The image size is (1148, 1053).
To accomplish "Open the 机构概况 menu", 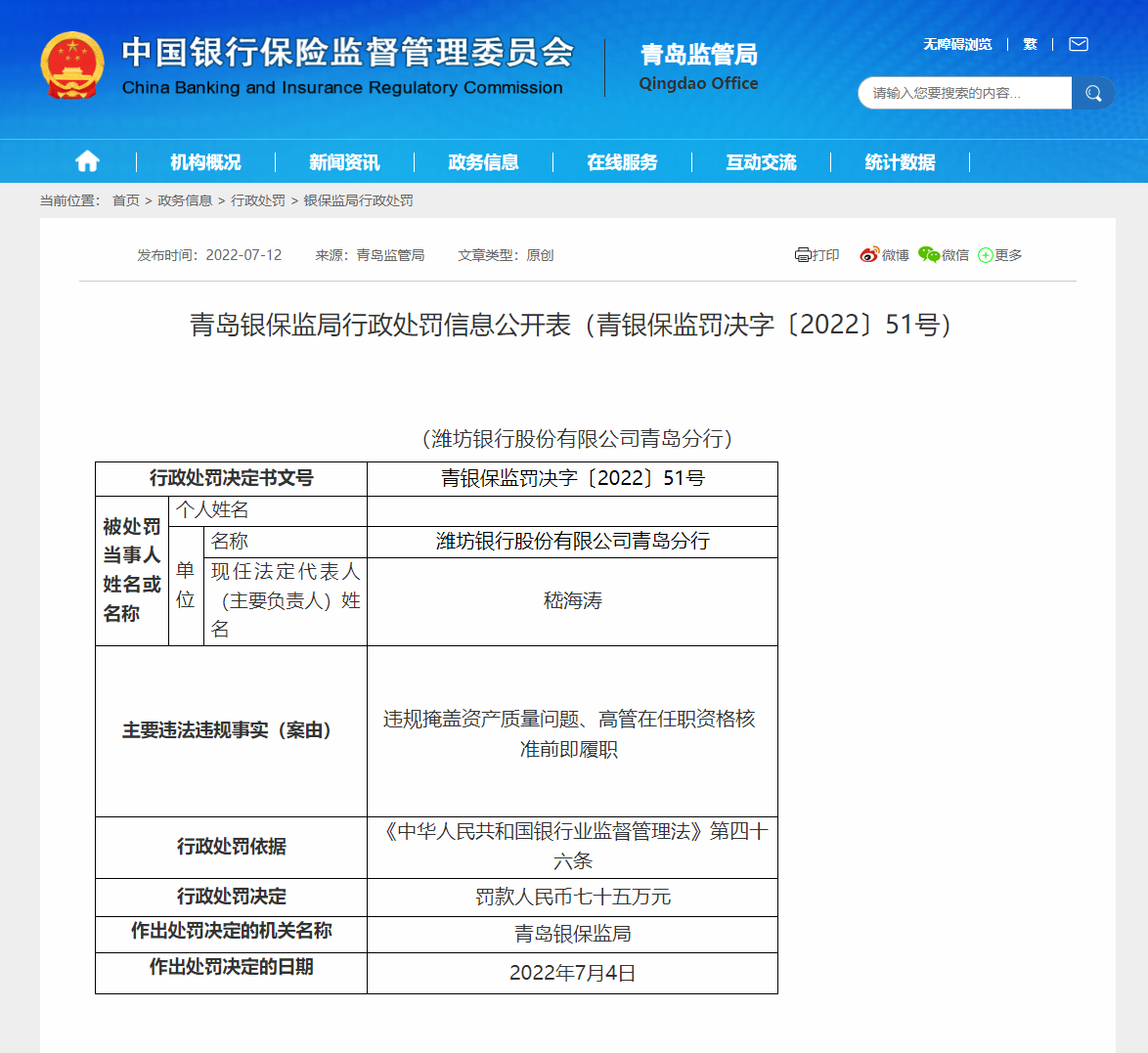I will (205, 162).
